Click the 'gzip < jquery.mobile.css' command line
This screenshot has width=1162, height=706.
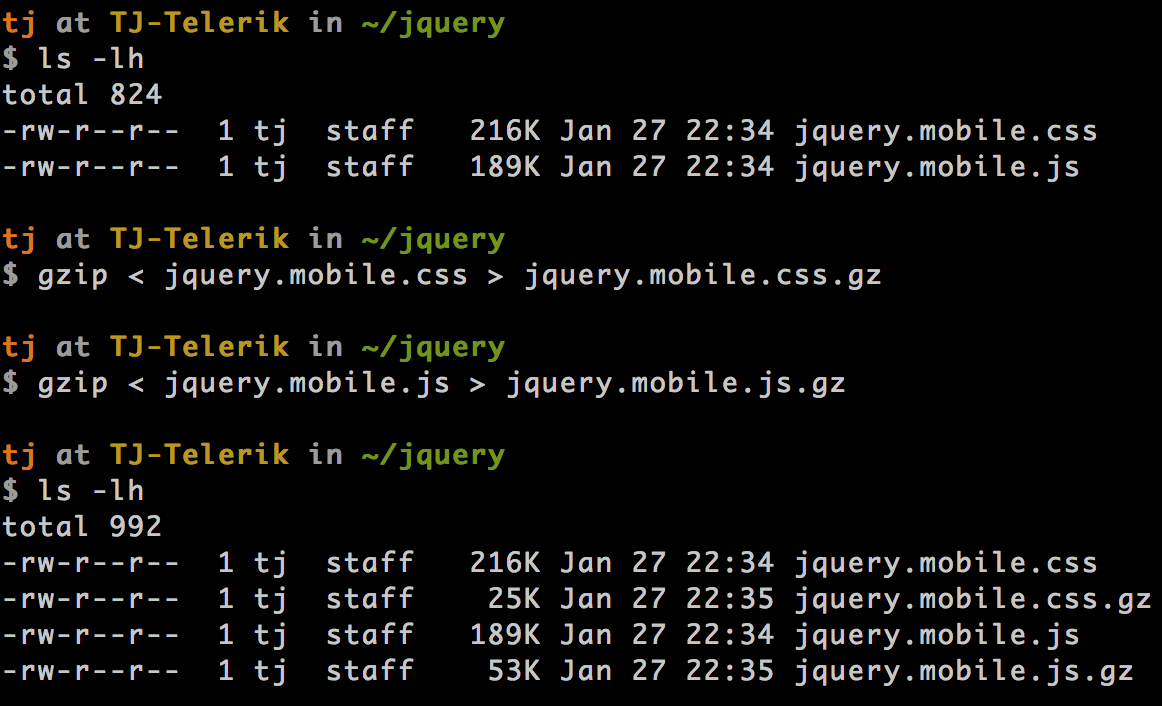tap(442, 276)
